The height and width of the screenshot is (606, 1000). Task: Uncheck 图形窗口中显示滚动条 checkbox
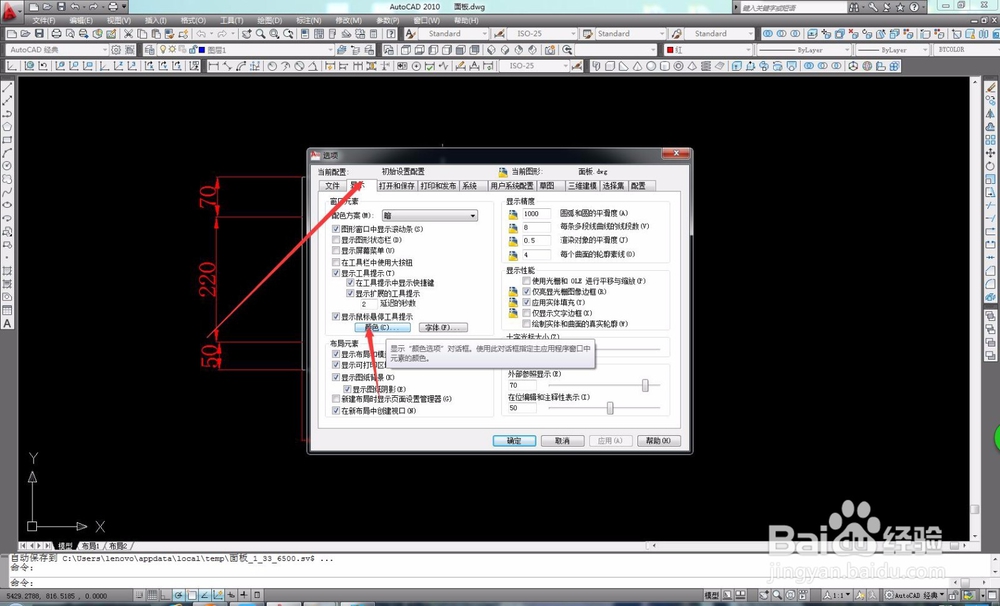335,228
